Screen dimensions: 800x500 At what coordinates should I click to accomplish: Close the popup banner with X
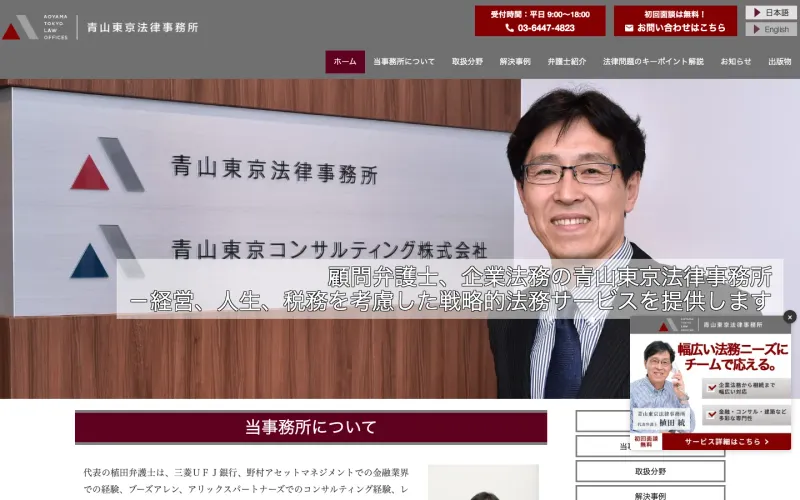pos(789,317)
